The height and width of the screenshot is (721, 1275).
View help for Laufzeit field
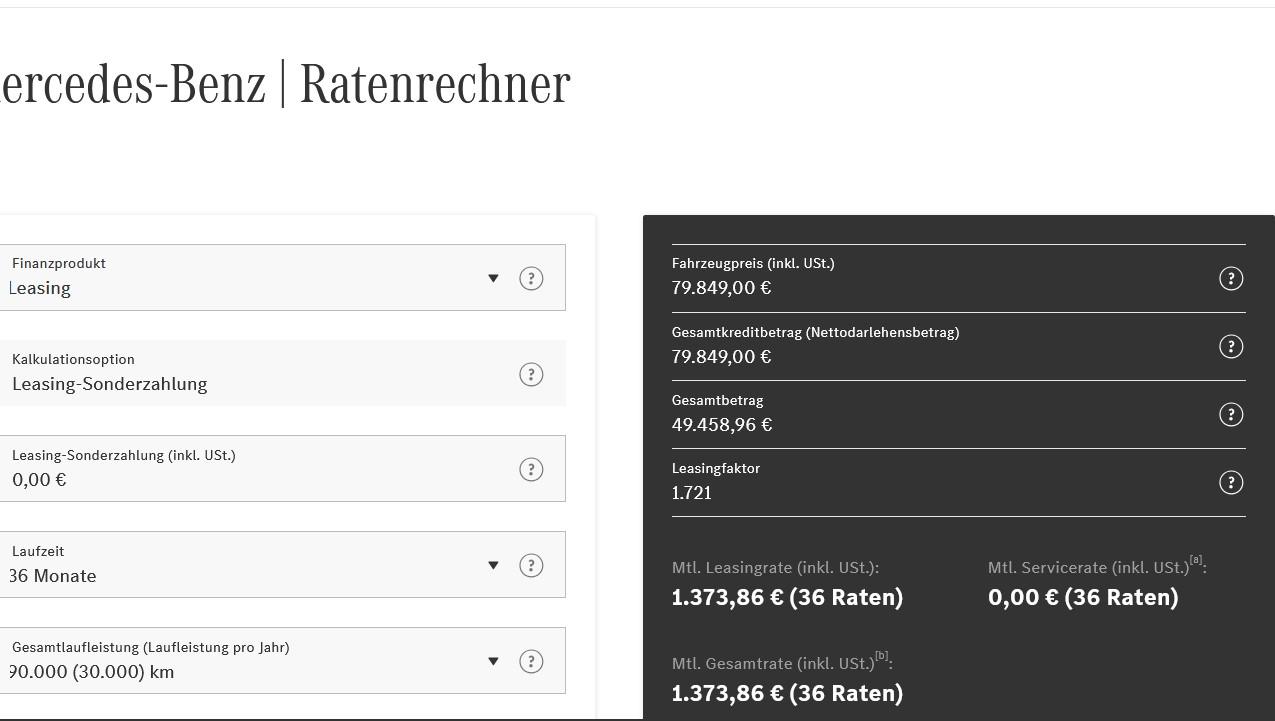pyautogui.click(x=531, y=565)
